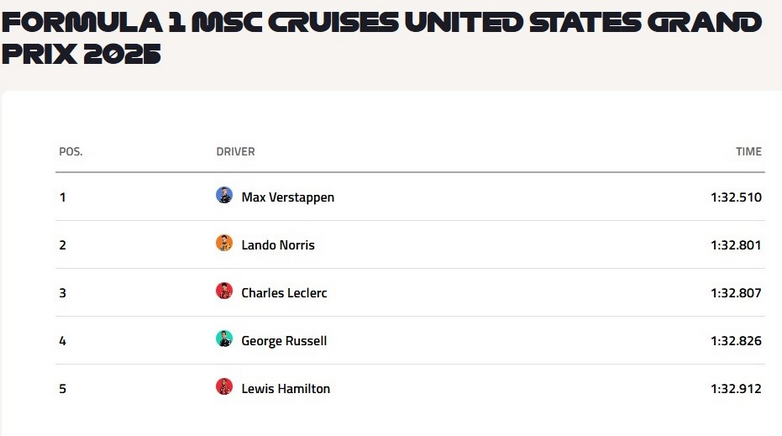Click Lewis Hamilton's driver avatar icon
Viewport: 782px width, 436px height.
[x=224, y=388]
